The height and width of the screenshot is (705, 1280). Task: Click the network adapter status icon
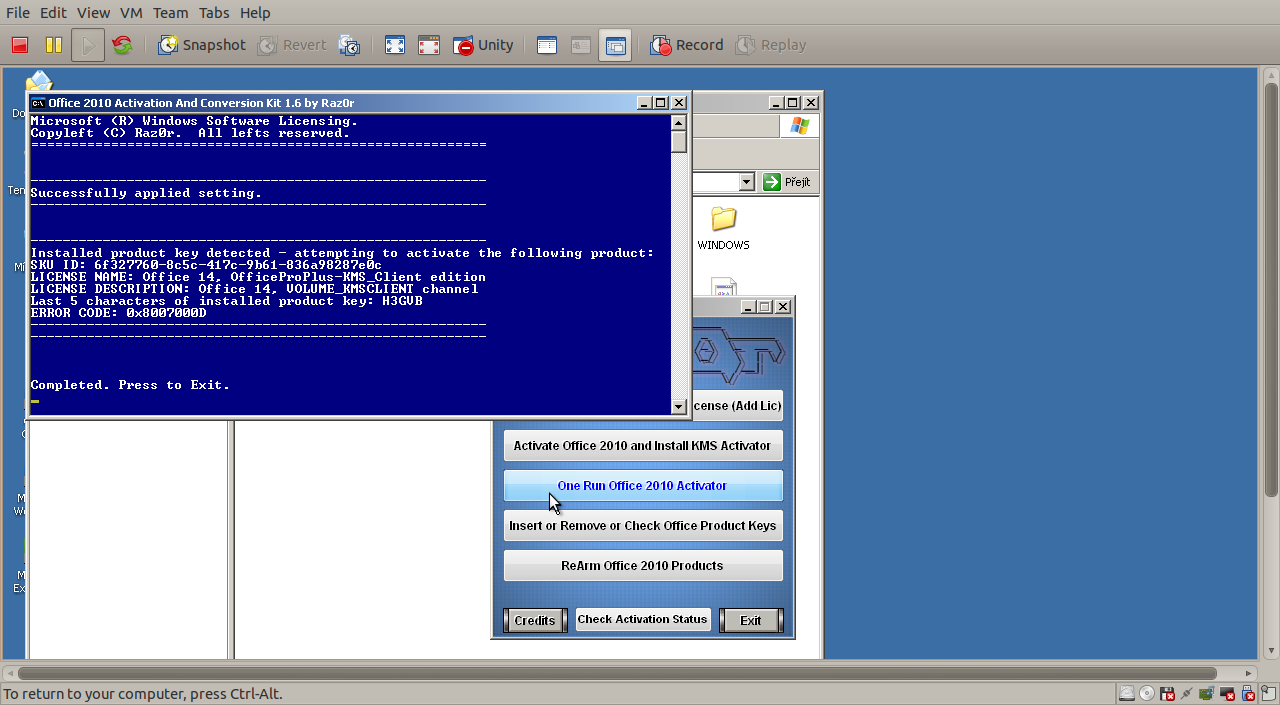pos(1187,693)
